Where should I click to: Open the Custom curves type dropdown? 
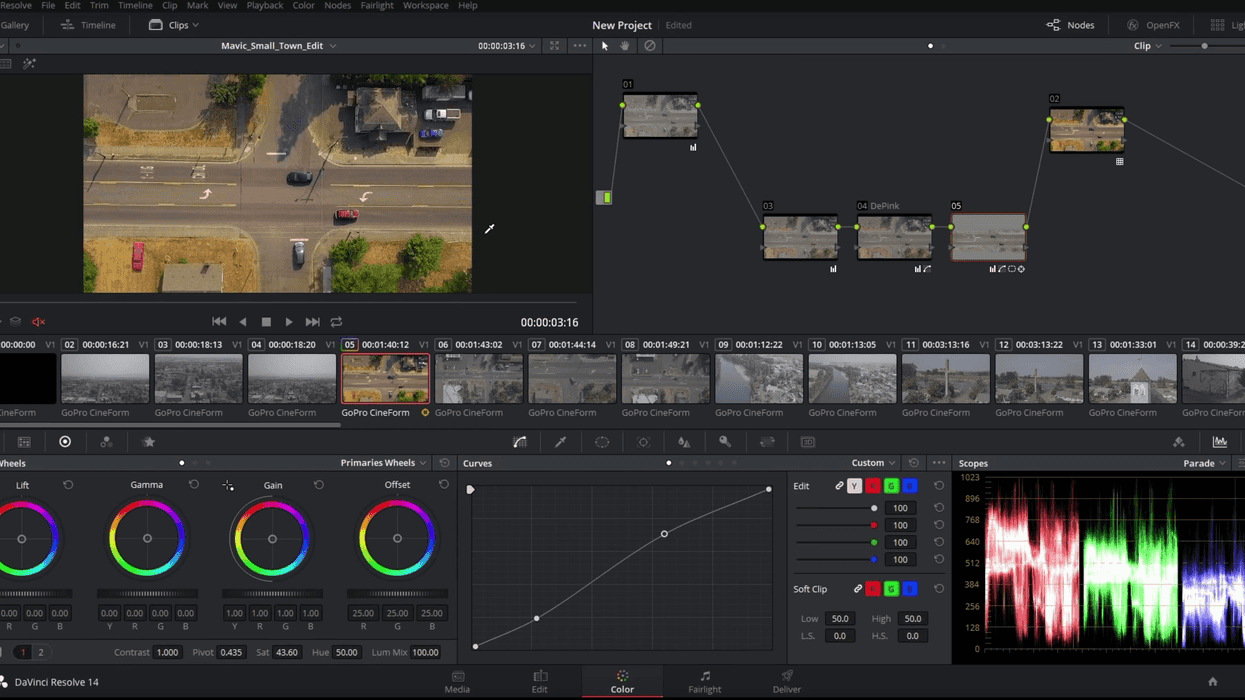[x=873, y=463]
